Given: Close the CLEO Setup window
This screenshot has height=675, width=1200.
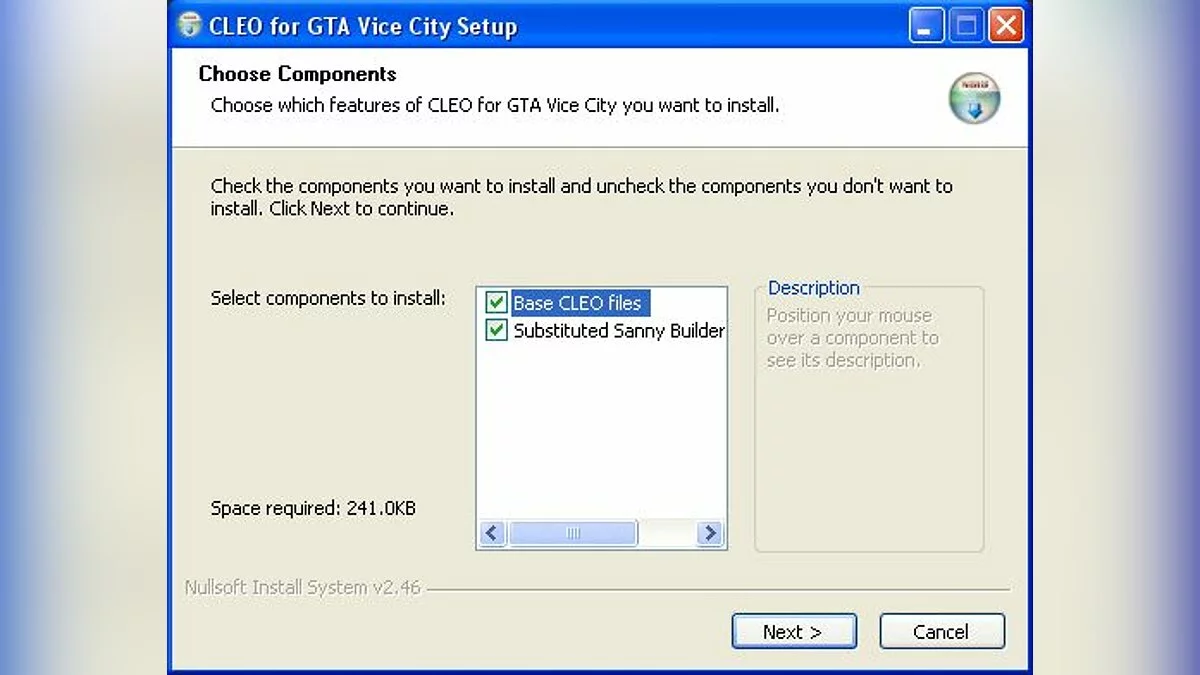Looking at the screenshot, I should pos(1006,26).
